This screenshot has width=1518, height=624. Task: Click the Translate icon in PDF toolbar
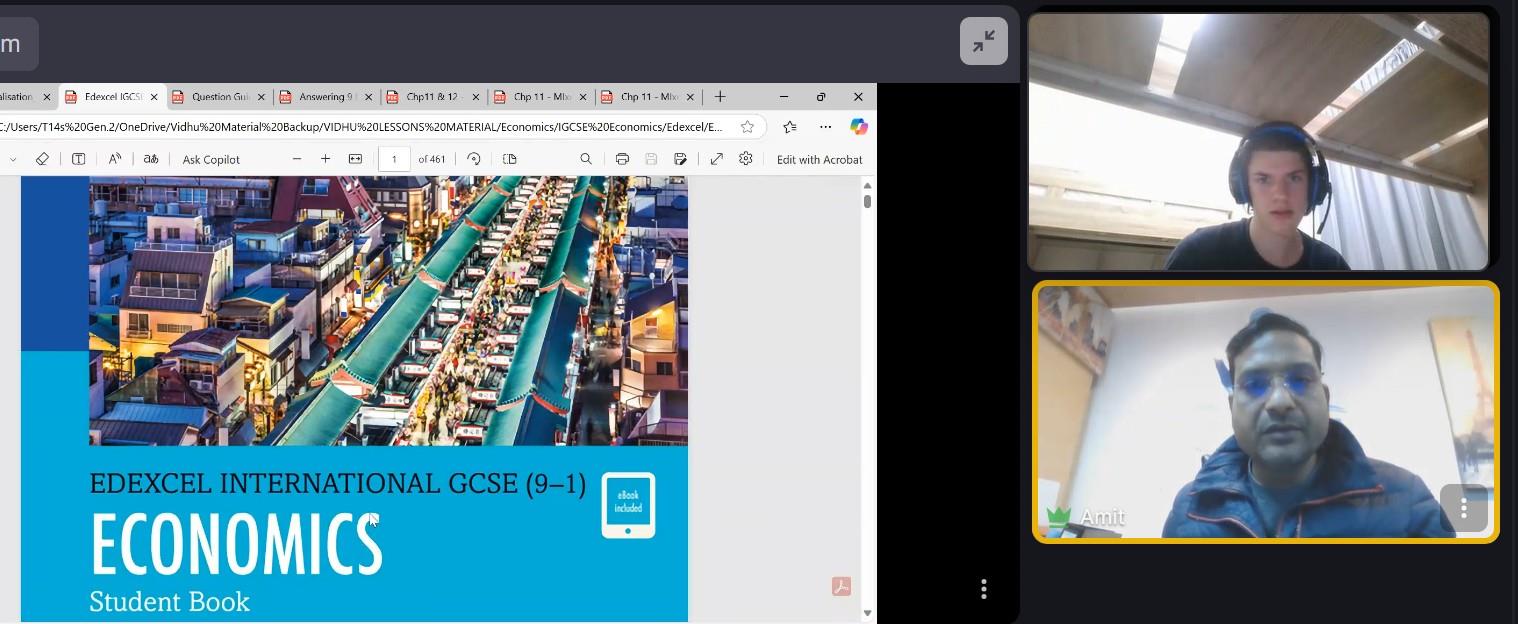[151, 159]
